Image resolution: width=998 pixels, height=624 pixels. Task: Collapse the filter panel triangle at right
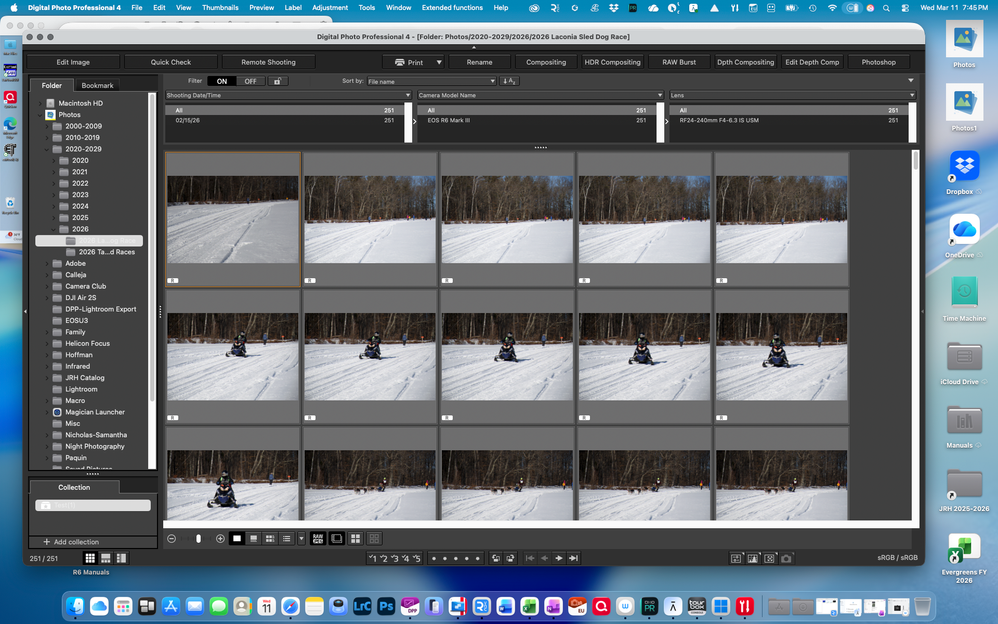click(911, 81)
